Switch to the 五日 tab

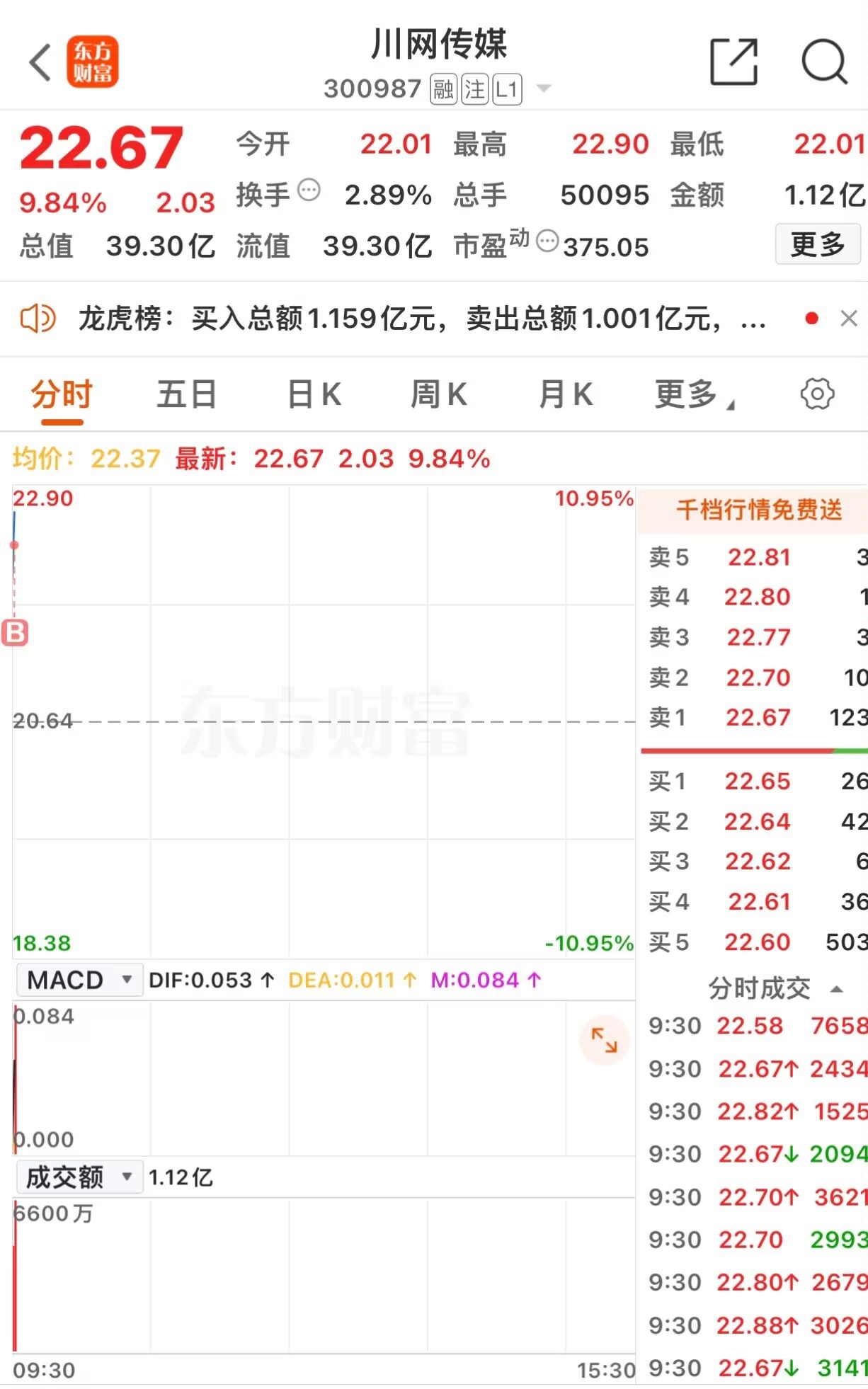coord(186,394)
